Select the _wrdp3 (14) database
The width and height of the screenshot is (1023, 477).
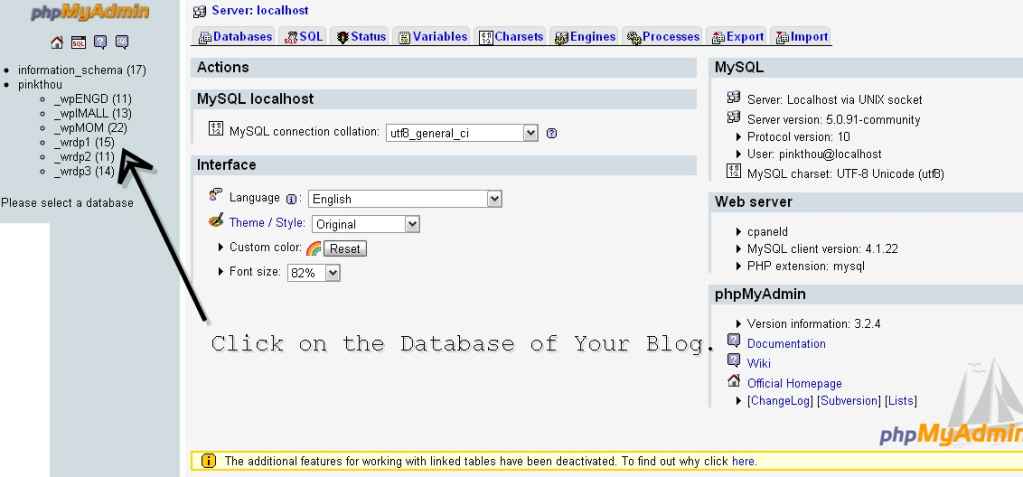pos(84,172)
